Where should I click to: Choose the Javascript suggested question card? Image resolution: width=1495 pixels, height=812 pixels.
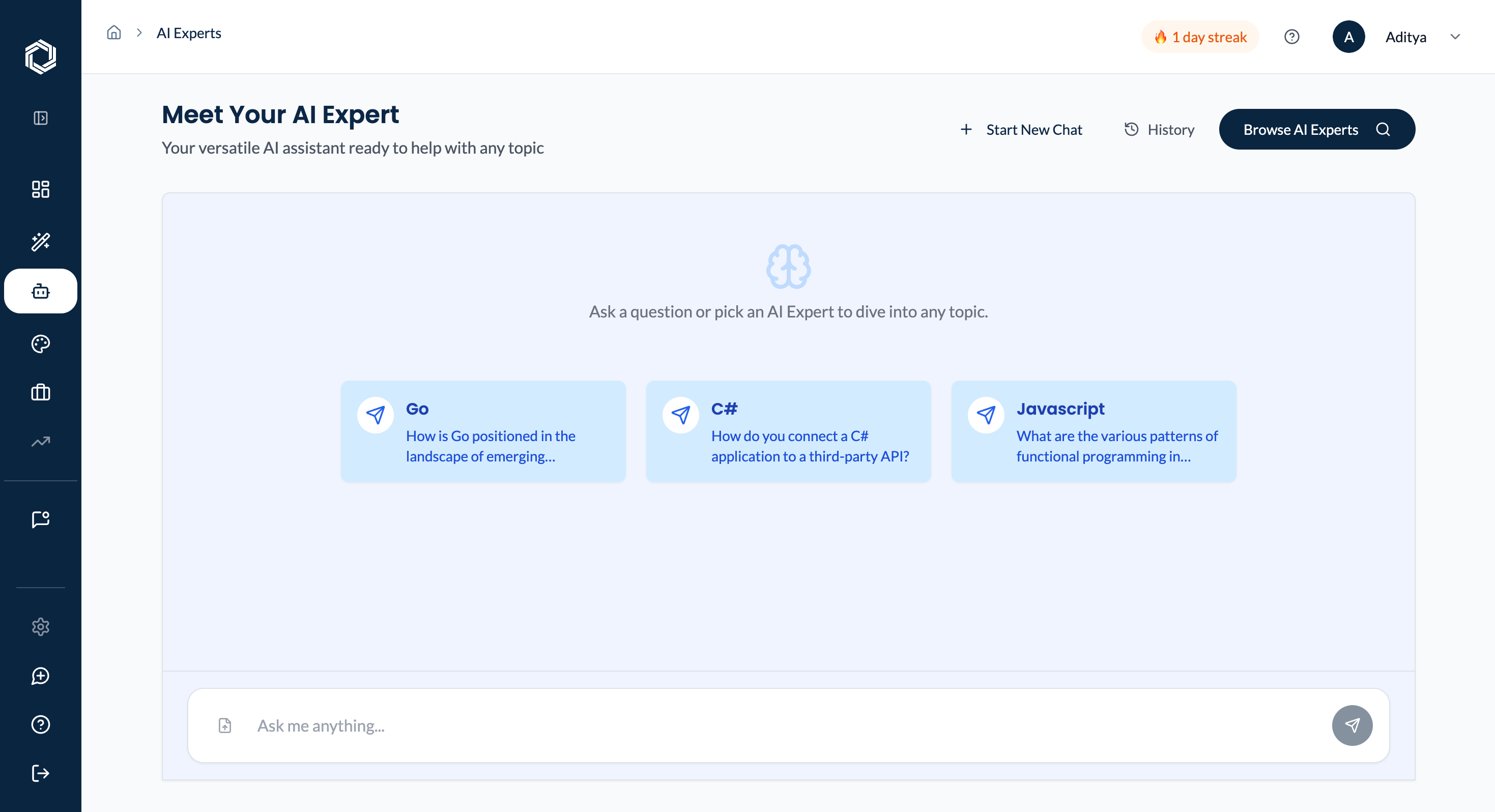click(x=1094, y=431)
